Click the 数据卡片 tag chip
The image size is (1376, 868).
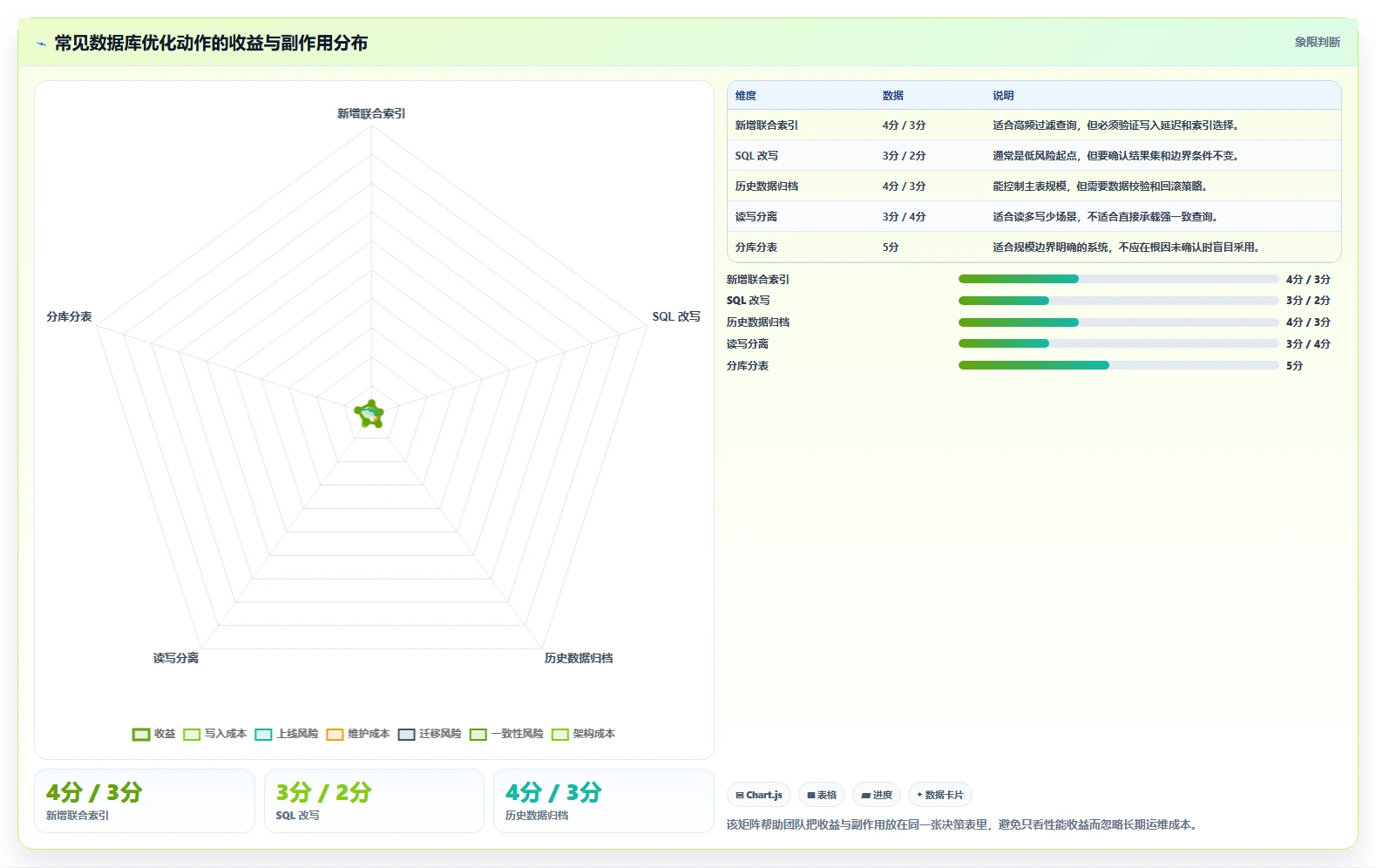pos(940,795)
